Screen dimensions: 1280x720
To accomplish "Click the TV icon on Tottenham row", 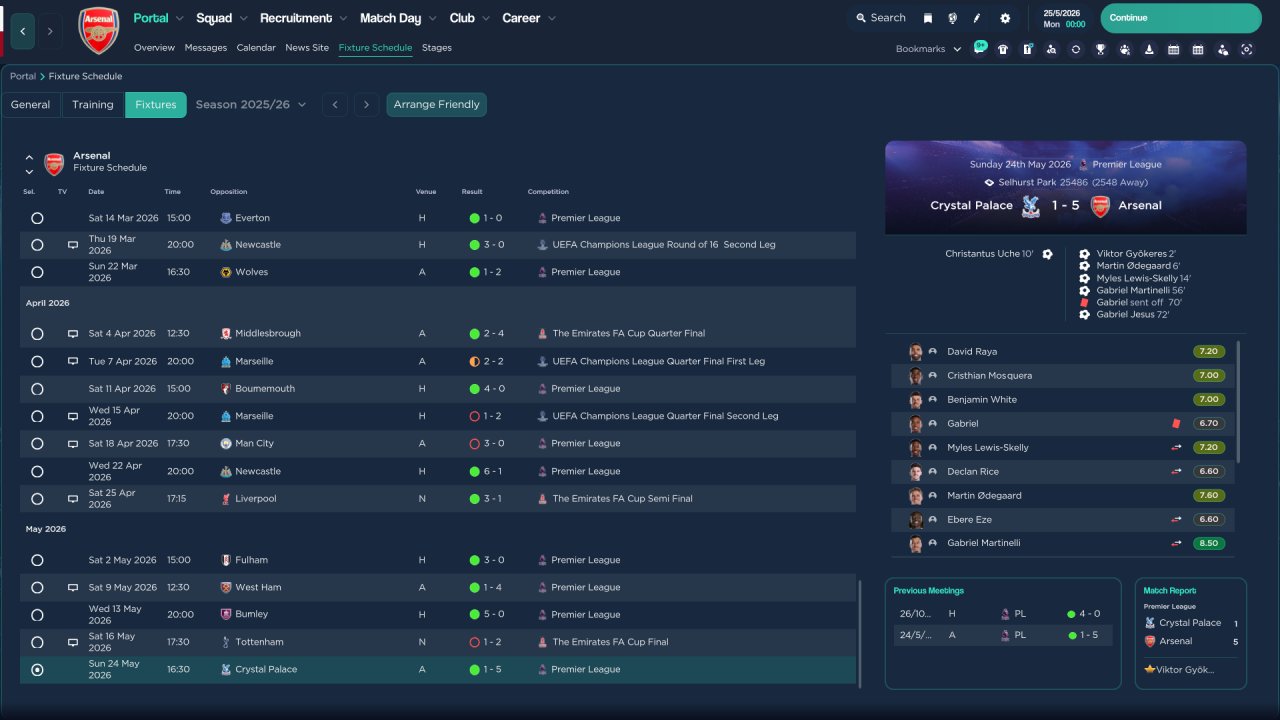I will click(73, 642).
